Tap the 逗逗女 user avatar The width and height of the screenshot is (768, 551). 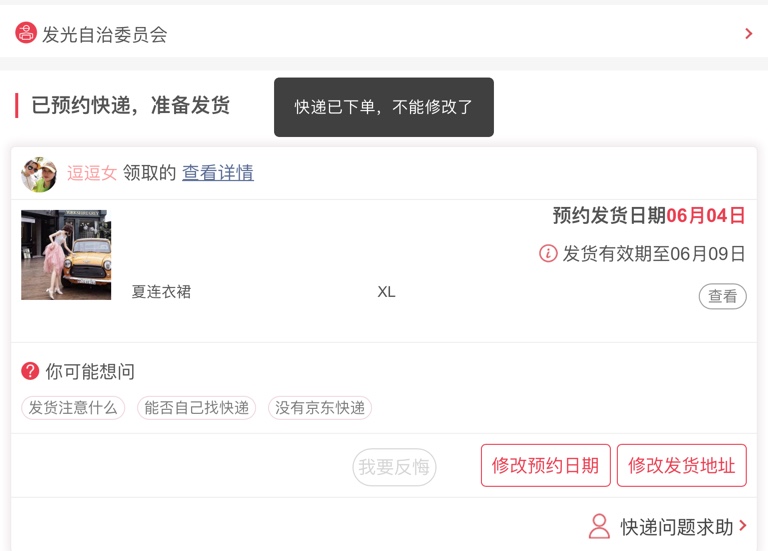(x=39, y=174)
